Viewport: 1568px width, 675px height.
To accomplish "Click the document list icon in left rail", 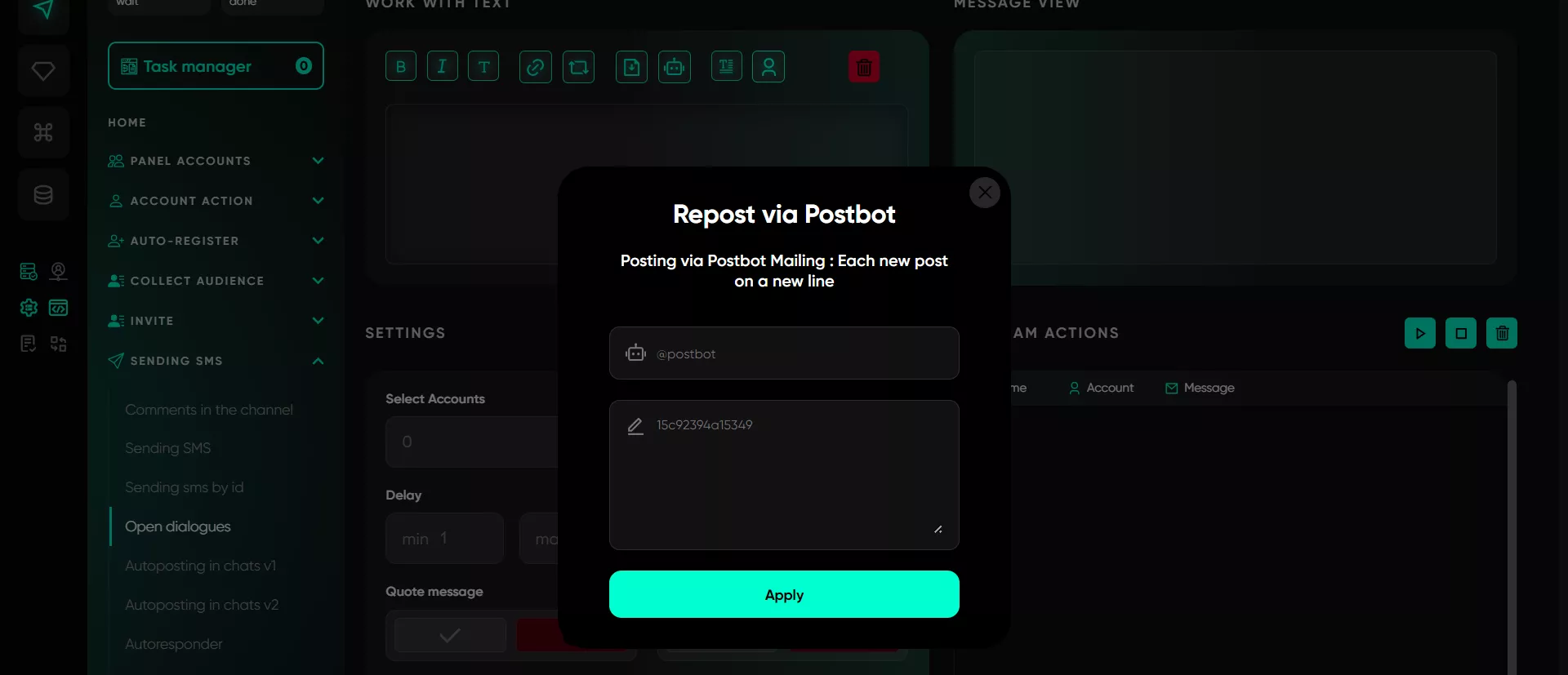I will coord(29,344).
